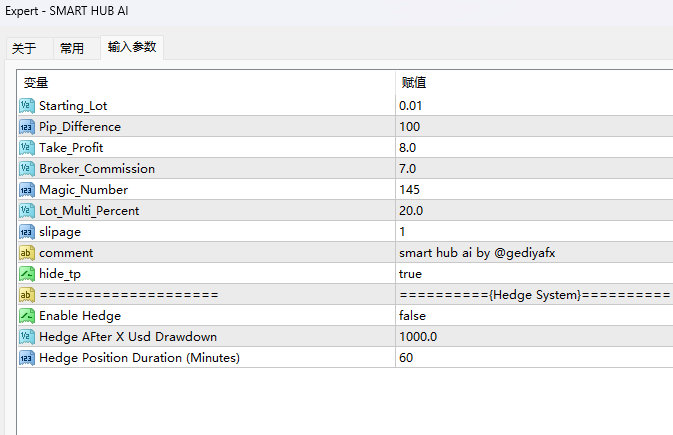Edit the Lot_Multi_Percent value 20.0
The width and height of the screenshot is (673, 435).
pos(411,211)
